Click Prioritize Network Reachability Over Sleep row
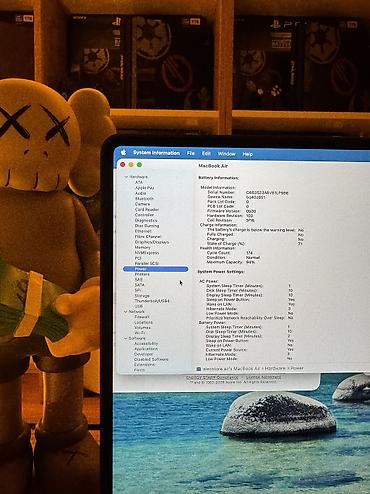 tap(249, 318)
